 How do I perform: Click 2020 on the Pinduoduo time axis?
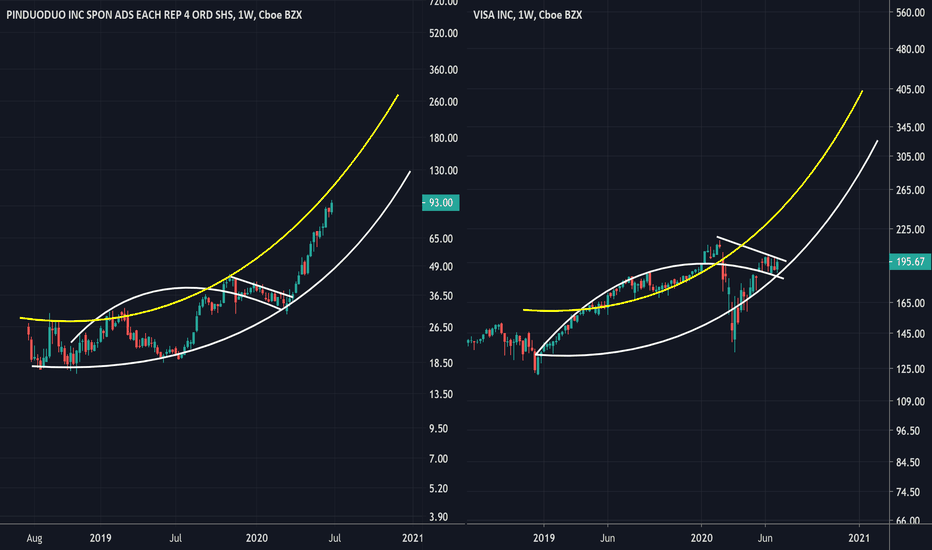pyautogui.click(x=257, y=538)
